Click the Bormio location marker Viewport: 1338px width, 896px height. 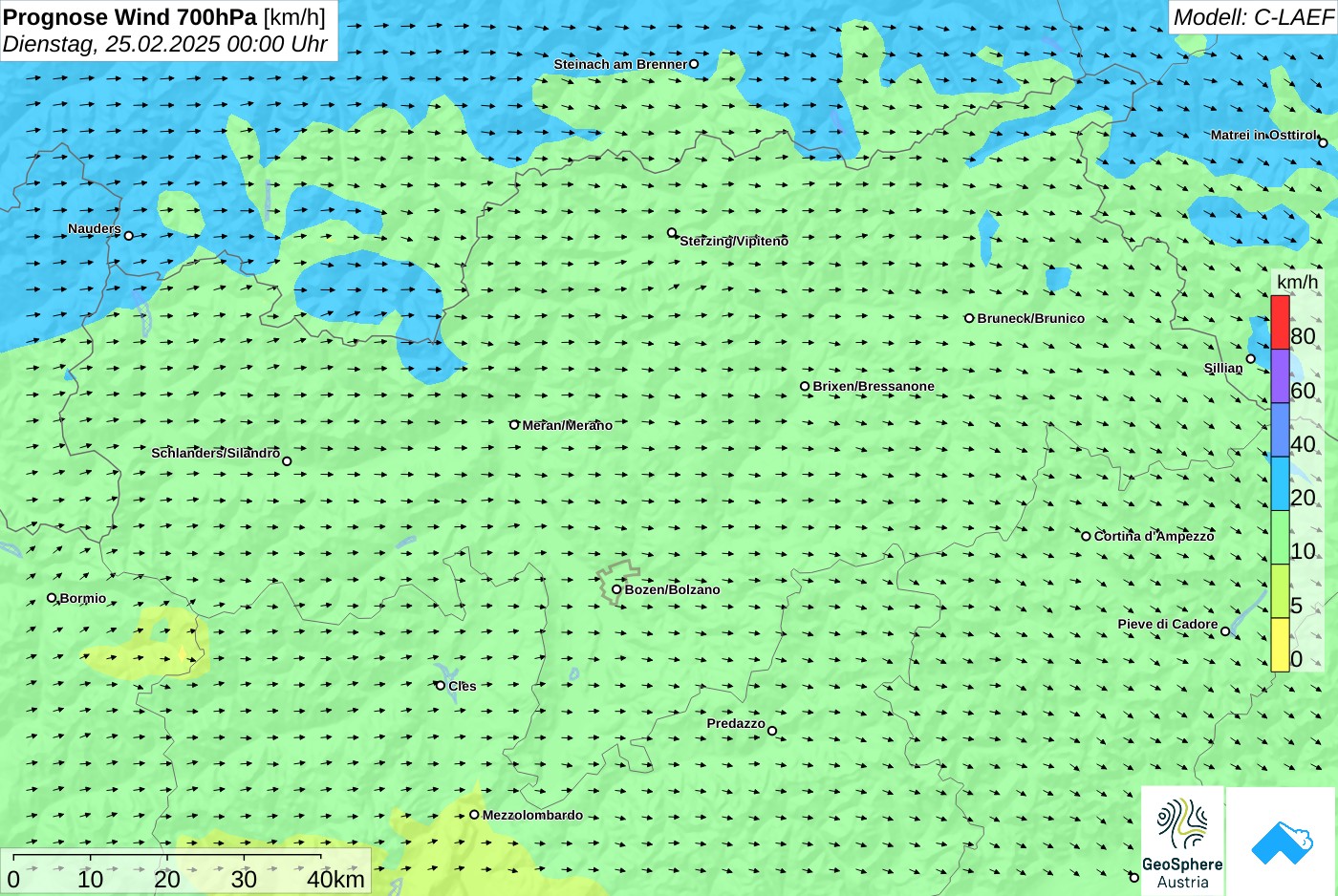pos(52,598)
